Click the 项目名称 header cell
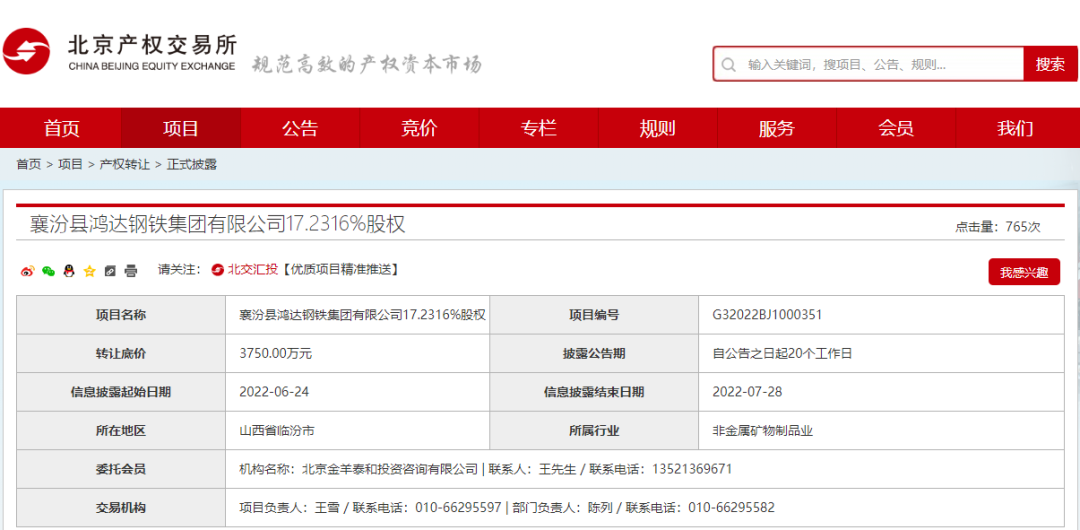Screen dimensions: 1080x530 (x=121, y=315)
